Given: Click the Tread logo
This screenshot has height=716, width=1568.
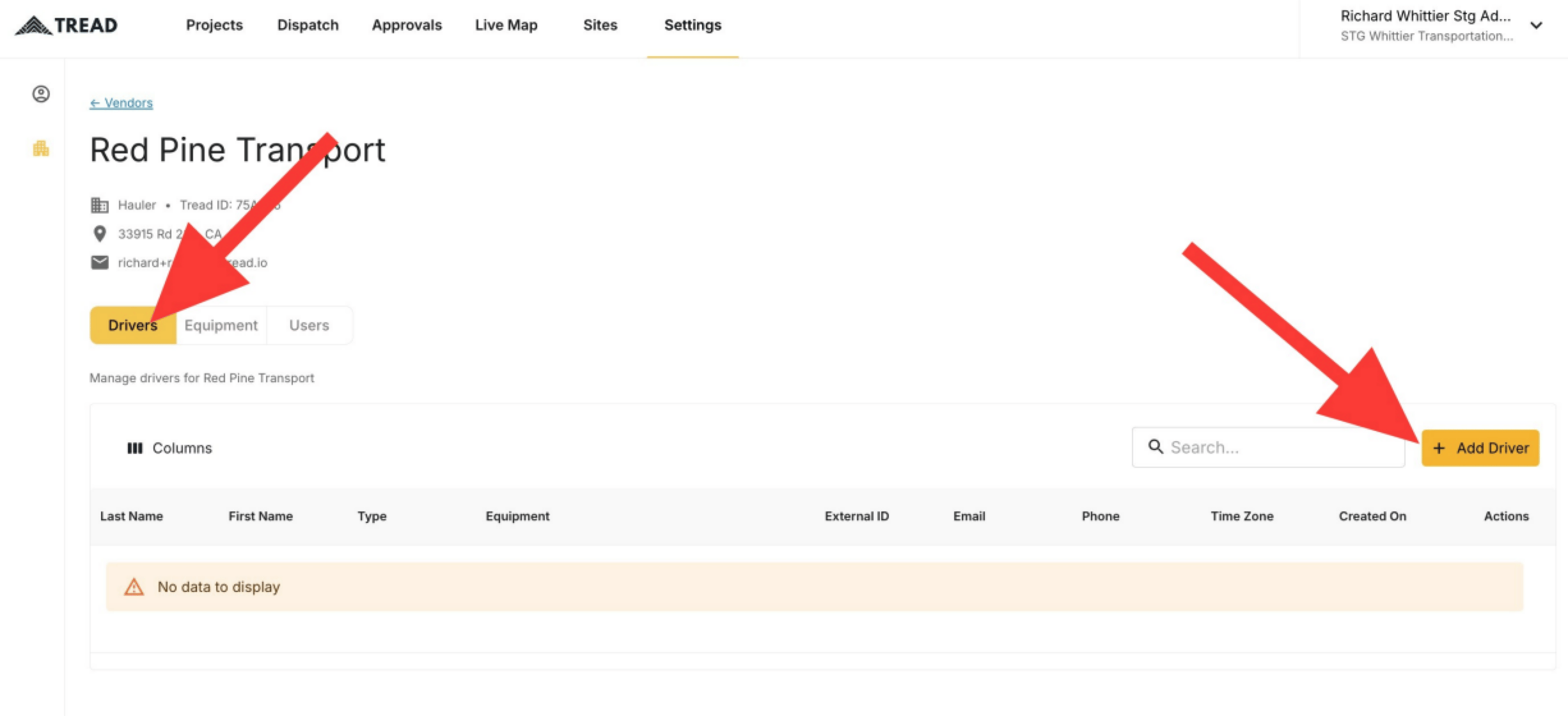Looking at the screenshot, I should [x=67, y=26].
